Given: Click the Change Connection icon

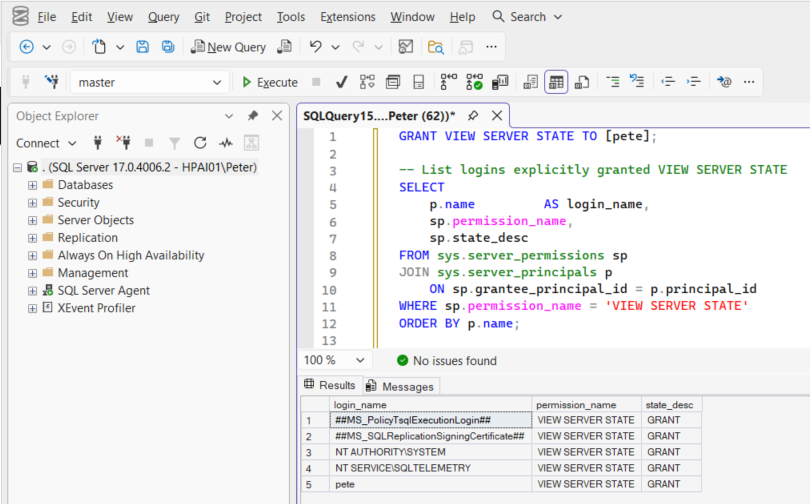Looking at the screenshot, I should pyautogui.click(x=51, y=82).
